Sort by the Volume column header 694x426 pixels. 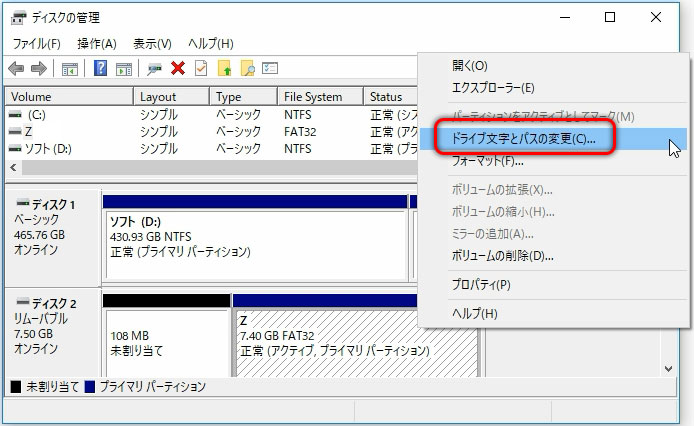click(x=69, y=97)
